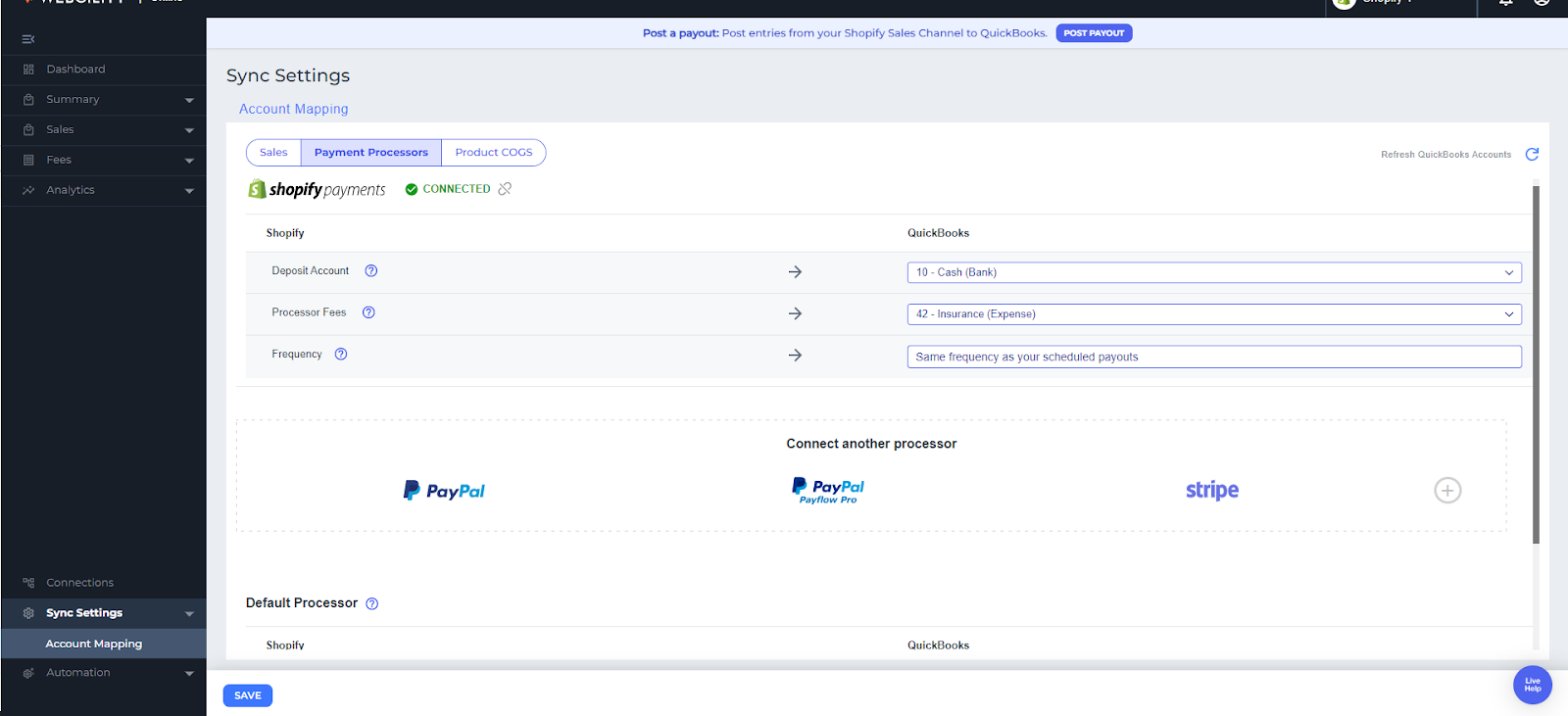Save the sync settings

(248, 695)
